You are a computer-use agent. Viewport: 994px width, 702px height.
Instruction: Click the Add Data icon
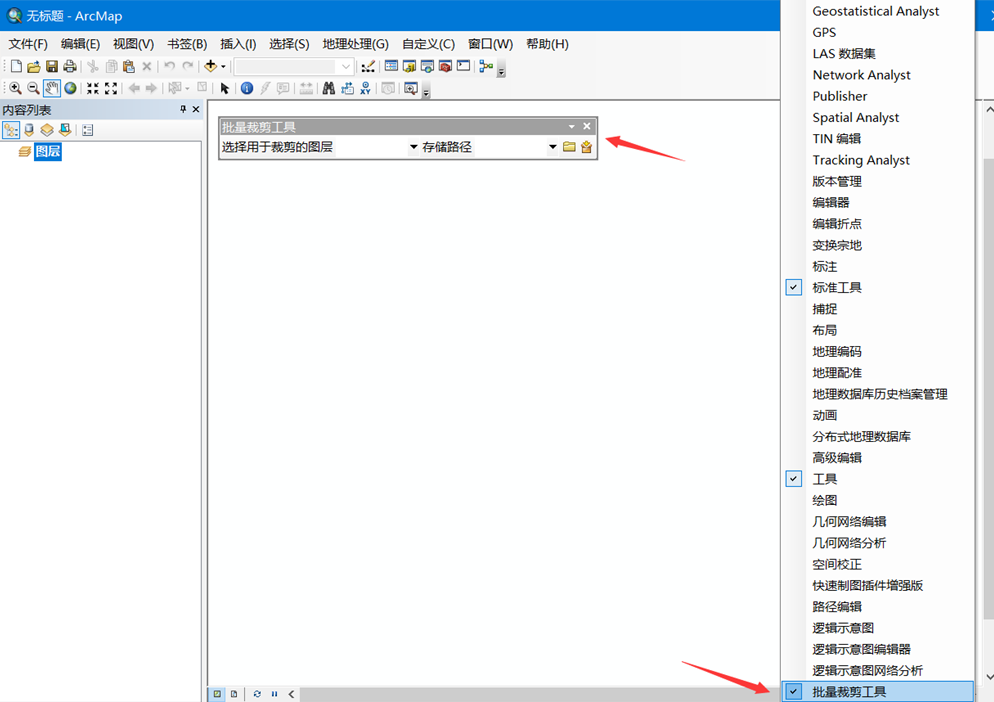tap(210, 66)
